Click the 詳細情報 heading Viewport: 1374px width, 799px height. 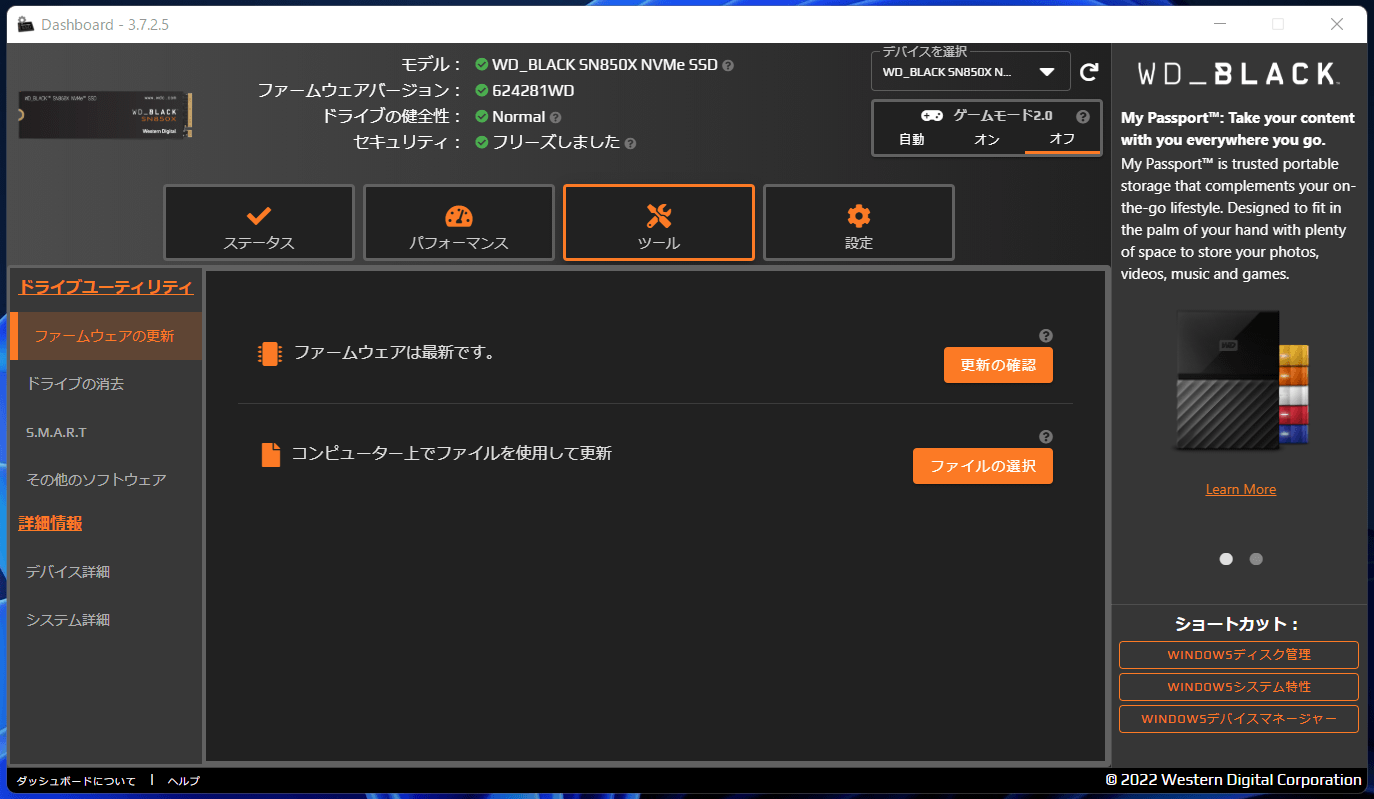pos(50,523)
